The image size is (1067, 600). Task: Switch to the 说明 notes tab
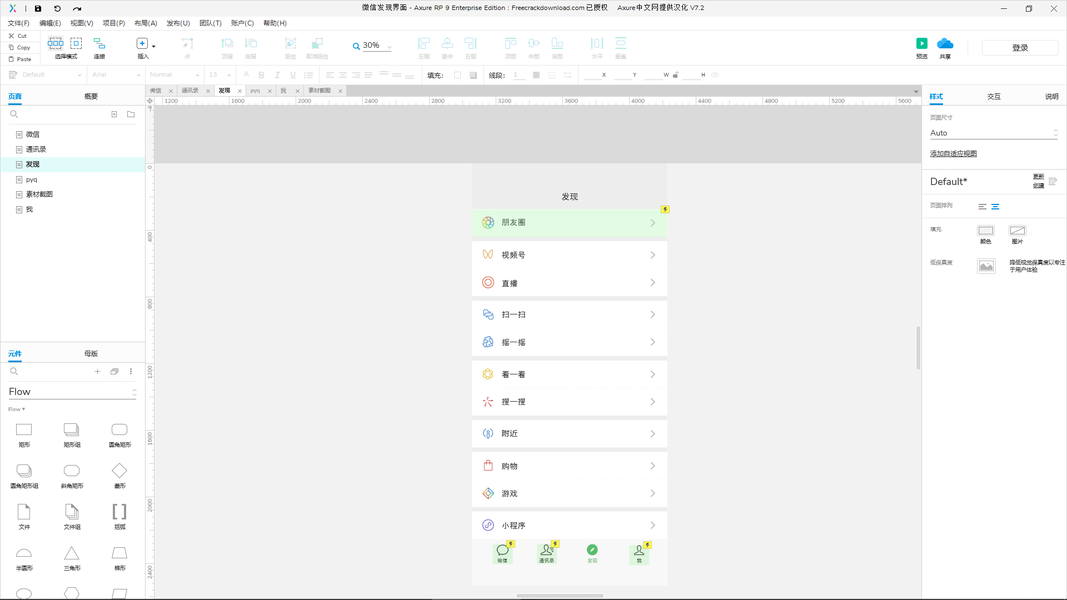1051,97
